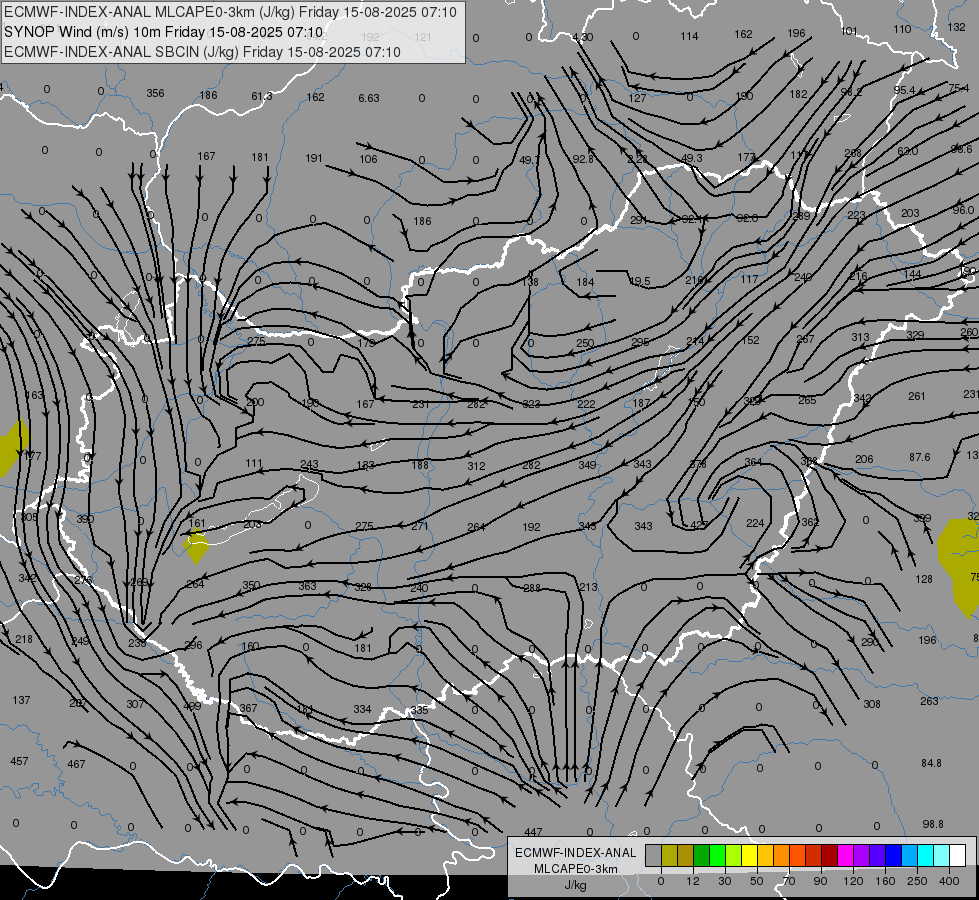Click the magenta legend swatch
The width and height of the screenshot is (979, 900).
tap(846, 855)
